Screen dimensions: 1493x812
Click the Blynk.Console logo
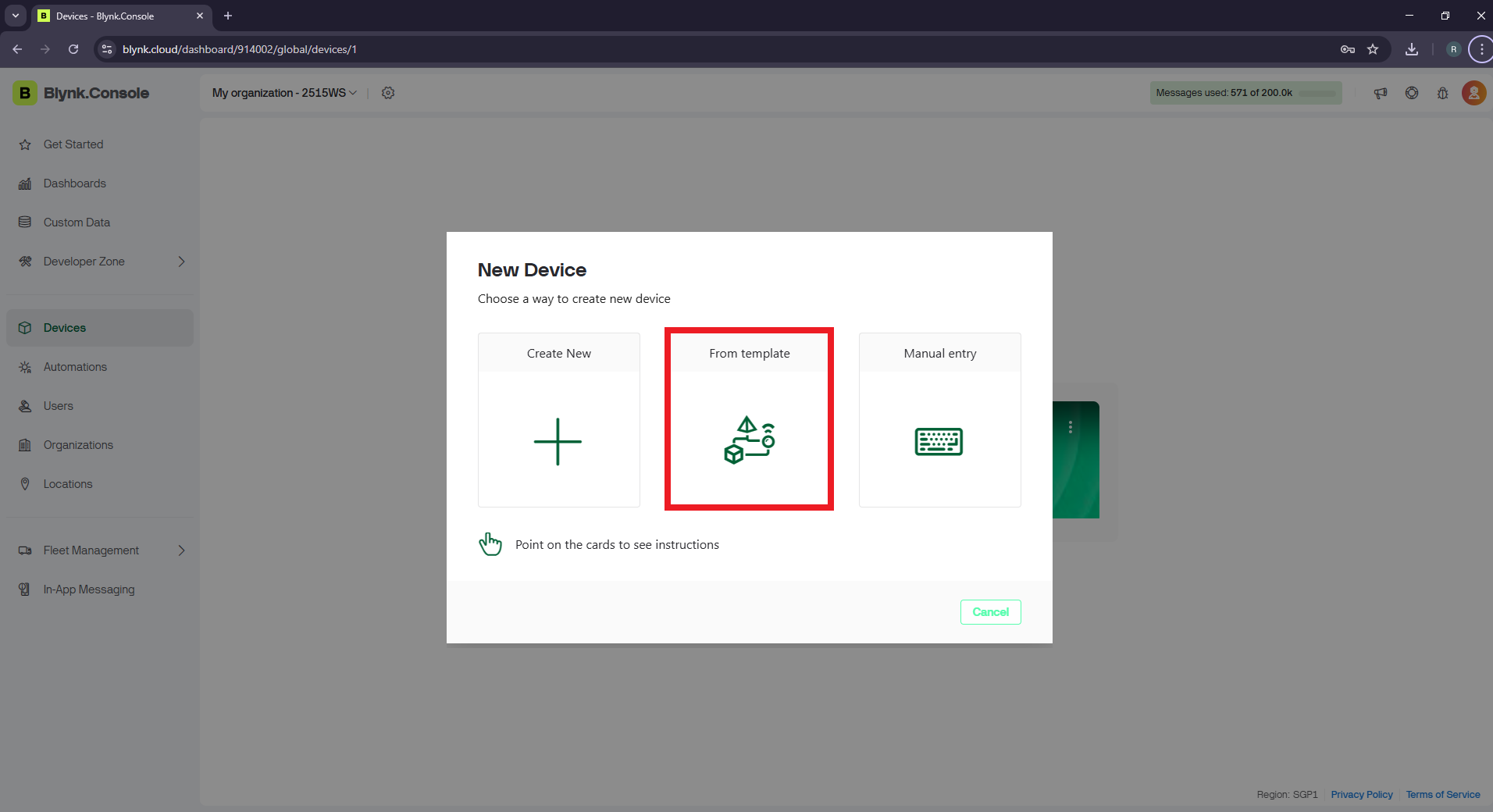coord(81,93)
